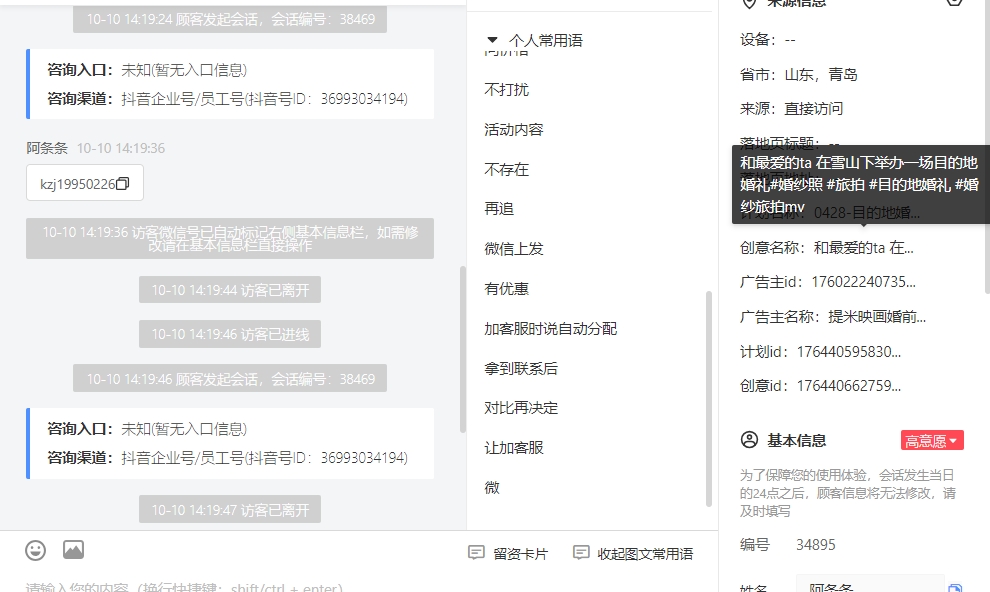Select the 对比再决定 quick phrase

521,408
